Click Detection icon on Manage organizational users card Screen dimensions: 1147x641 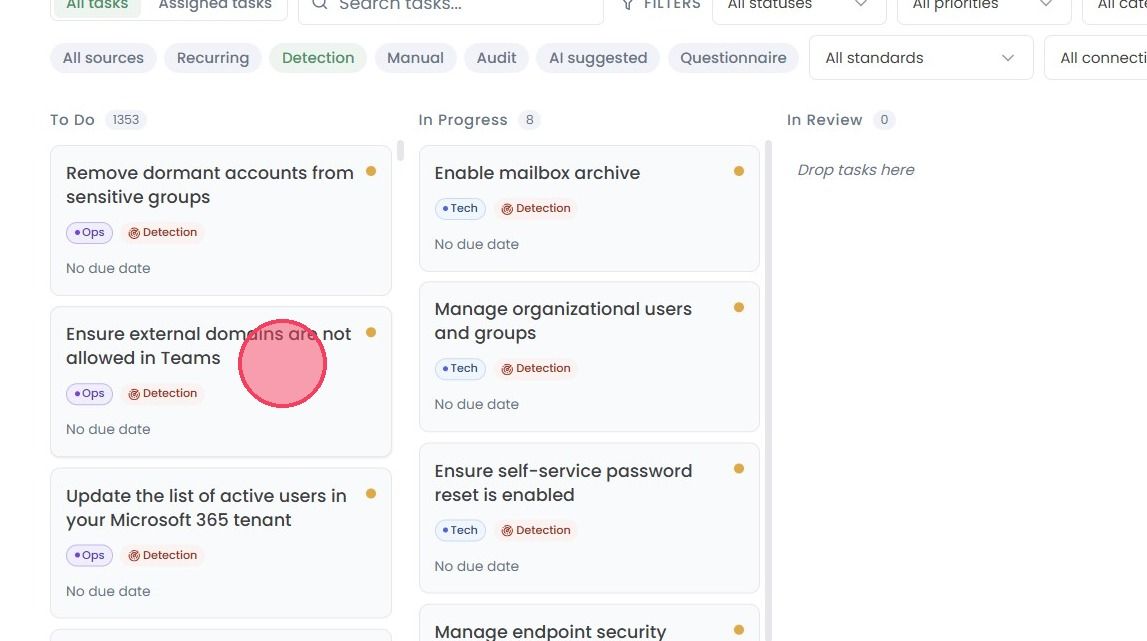pos(507,370)
